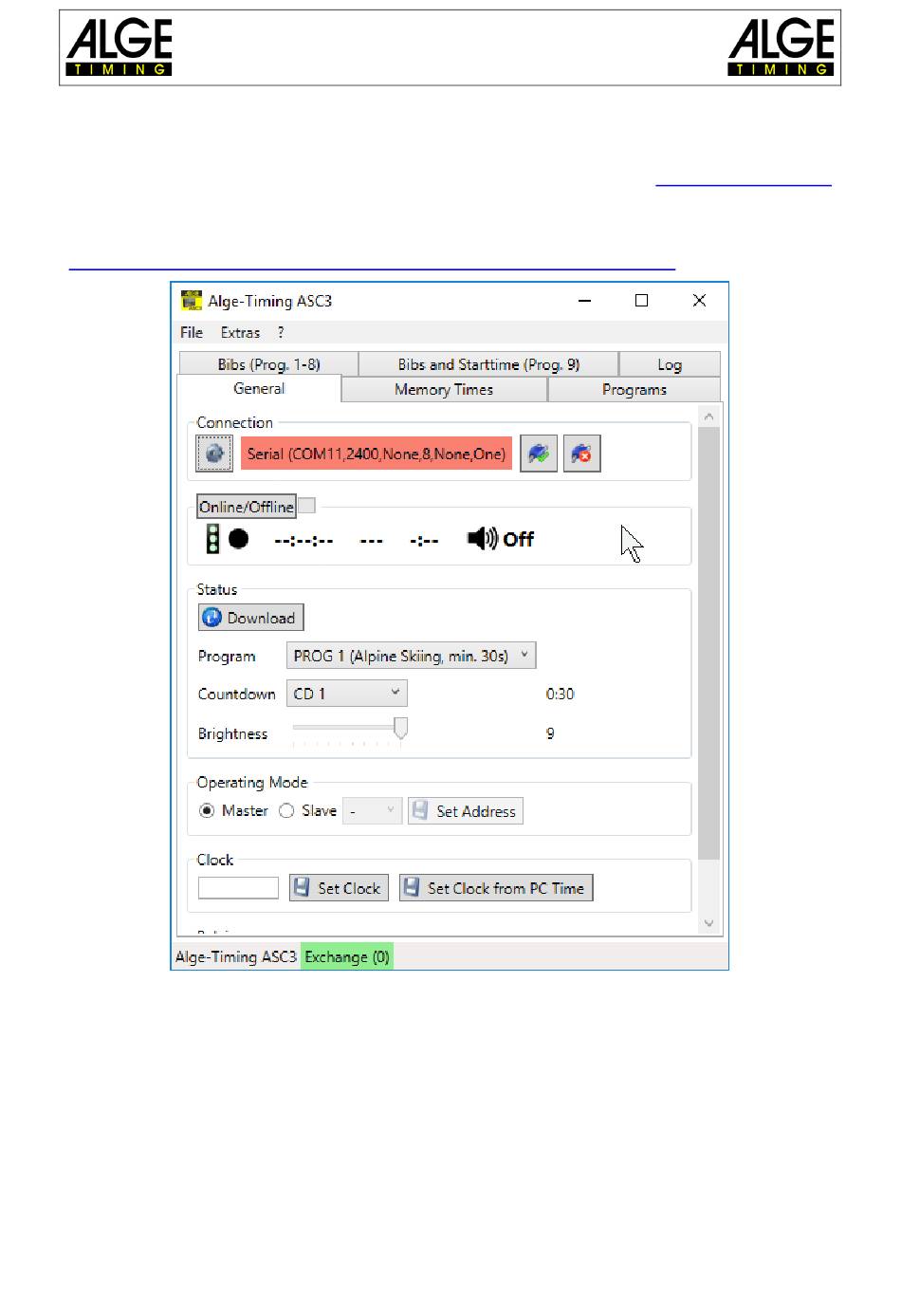This screenshot has width=901, height=1316.
Task: Click the scrollbar up arrow
Action: (708, 416)
